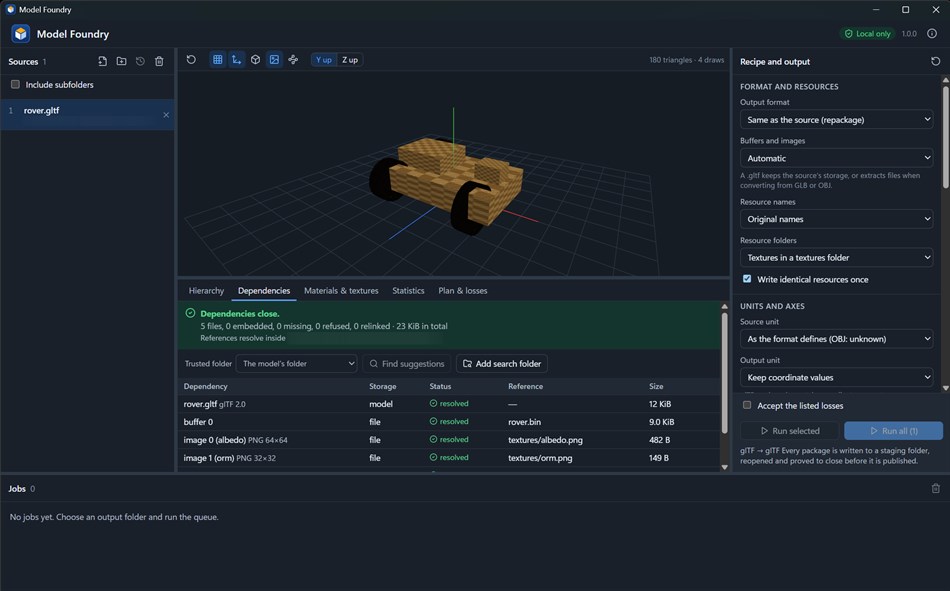Image resolution: width=950 pixels, height=591 pixels.
Task: Clear all sources with trash icon
Action: pos(159,61)
